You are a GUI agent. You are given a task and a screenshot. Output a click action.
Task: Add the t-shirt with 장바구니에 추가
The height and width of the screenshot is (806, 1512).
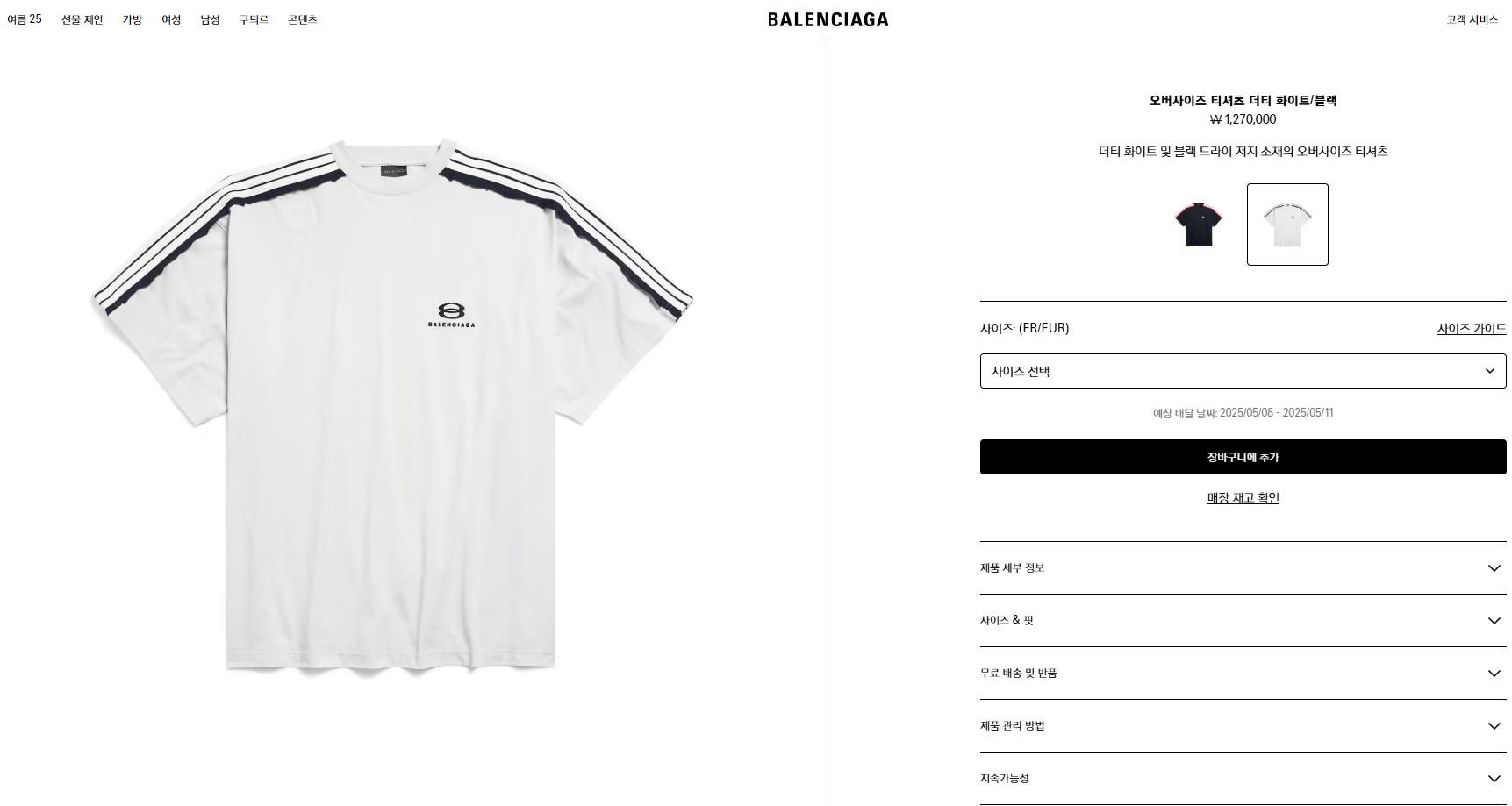point(1243,457)
